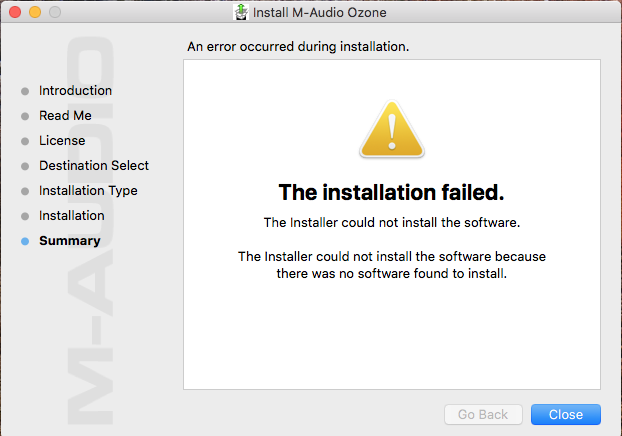
Task: Choose the Installation Type step
Action: pyautogui.click(x=88, y=191)
